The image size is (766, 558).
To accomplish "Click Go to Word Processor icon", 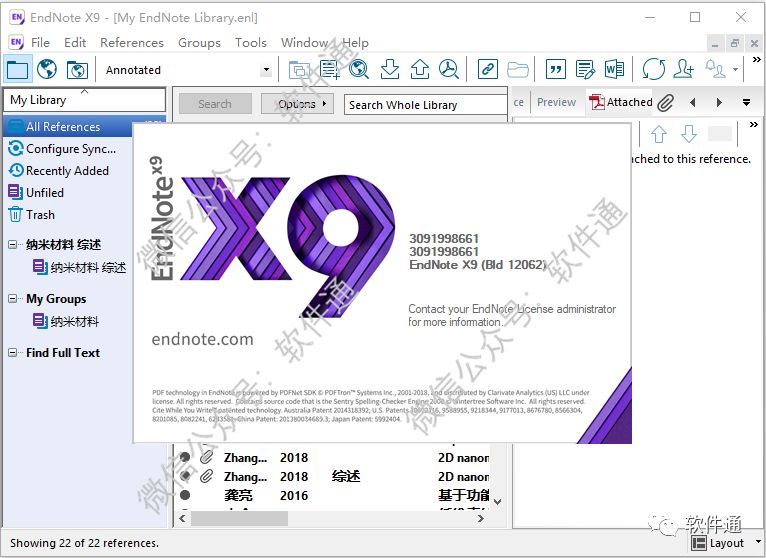I will click(x=614, y=69).
